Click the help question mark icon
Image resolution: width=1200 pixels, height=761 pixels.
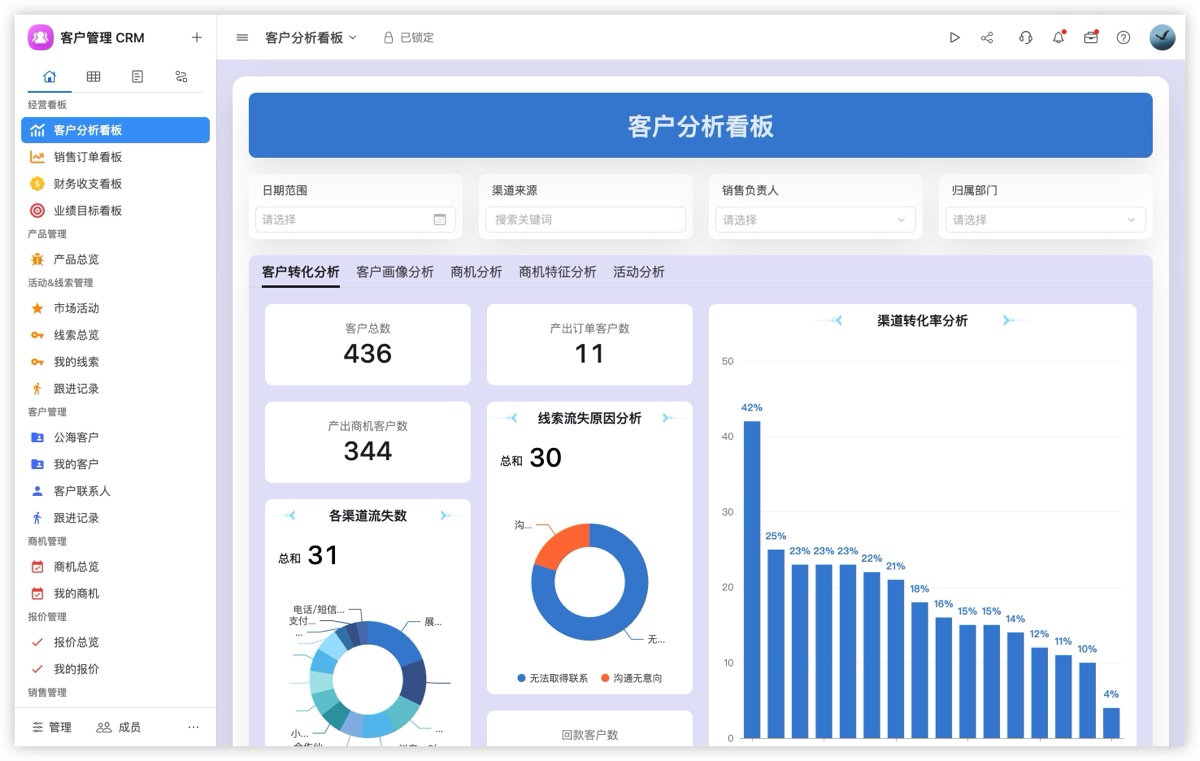click(1123, 37)
